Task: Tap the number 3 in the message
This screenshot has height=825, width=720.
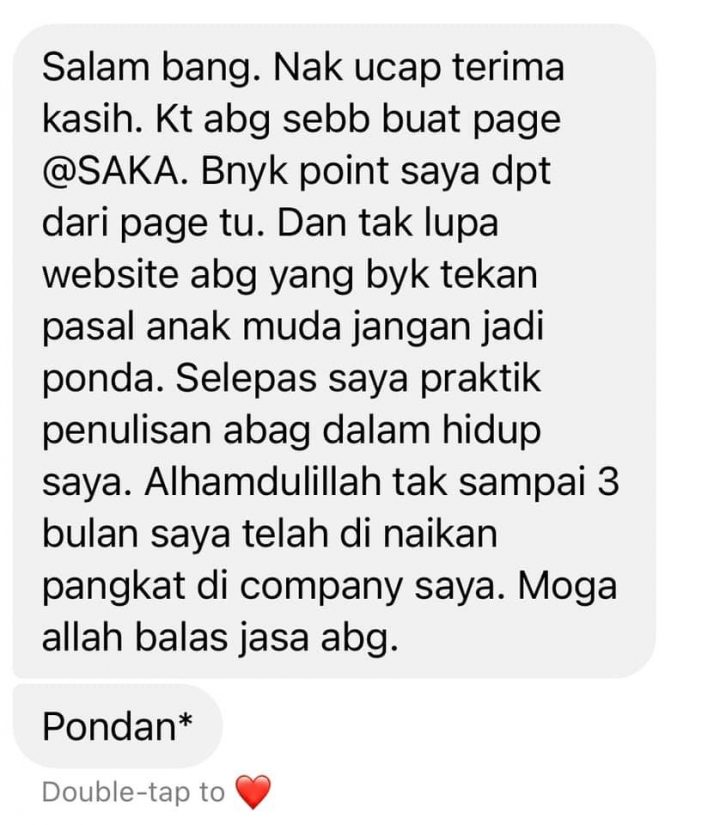Action: tap(608, 481)
